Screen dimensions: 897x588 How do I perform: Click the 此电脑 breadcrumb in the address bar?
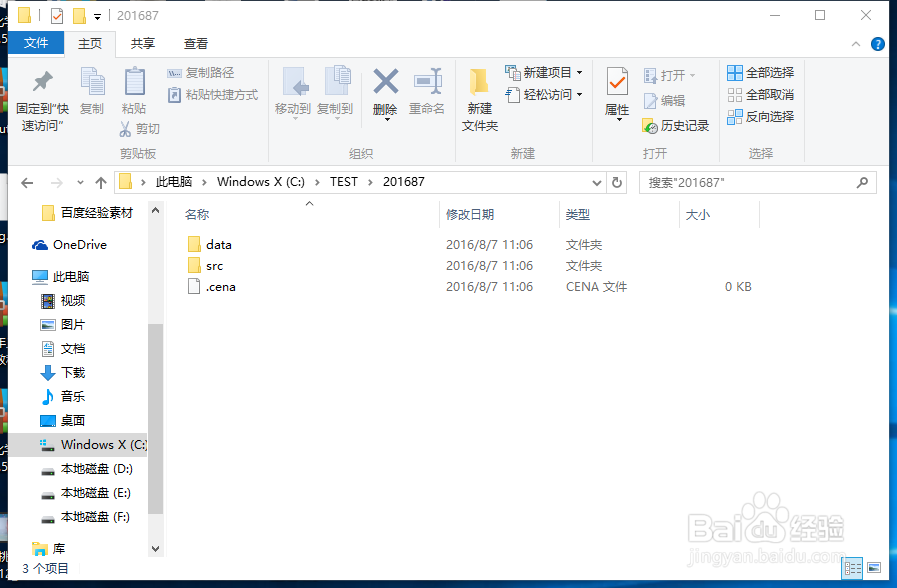tap(174, 182)
